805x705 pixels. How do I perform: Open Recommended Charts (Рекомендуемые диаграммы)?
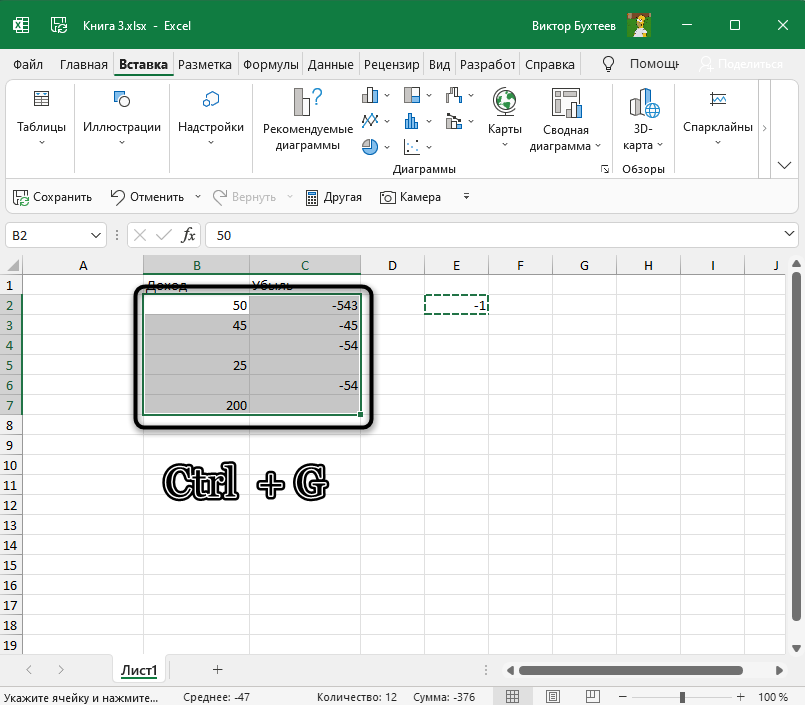coord(307,119)
